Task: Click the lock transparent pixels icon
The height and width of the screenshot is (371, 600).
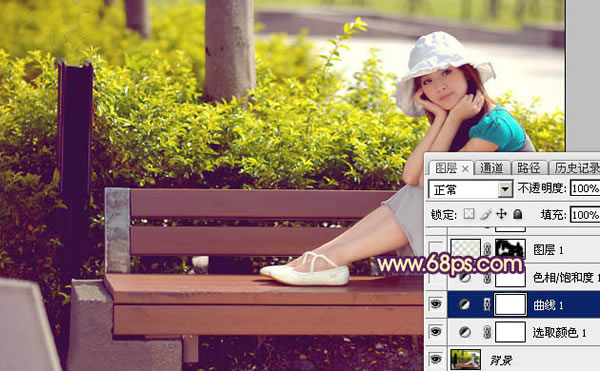Action: tap(469, 214)
